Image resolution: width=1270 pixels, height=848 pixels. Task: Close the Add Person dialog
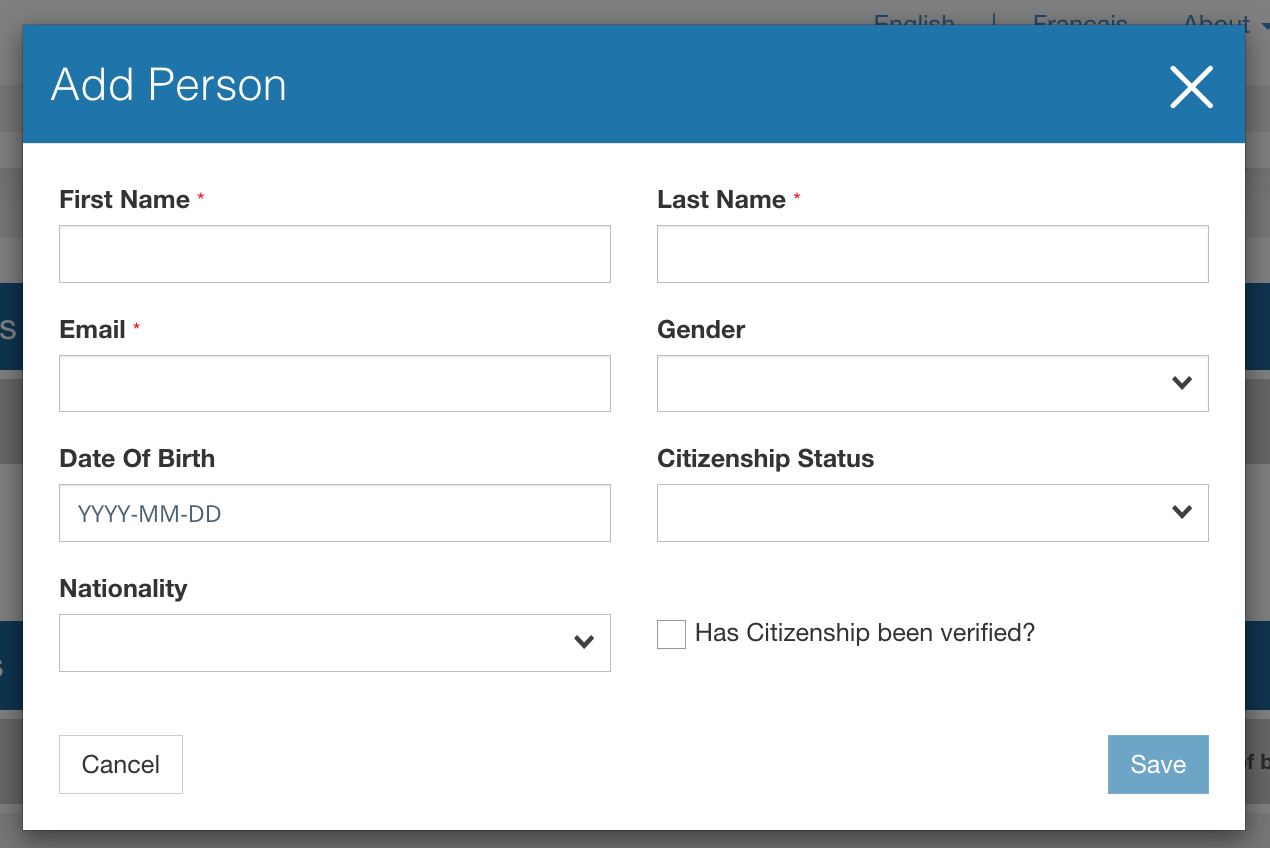1191,87
